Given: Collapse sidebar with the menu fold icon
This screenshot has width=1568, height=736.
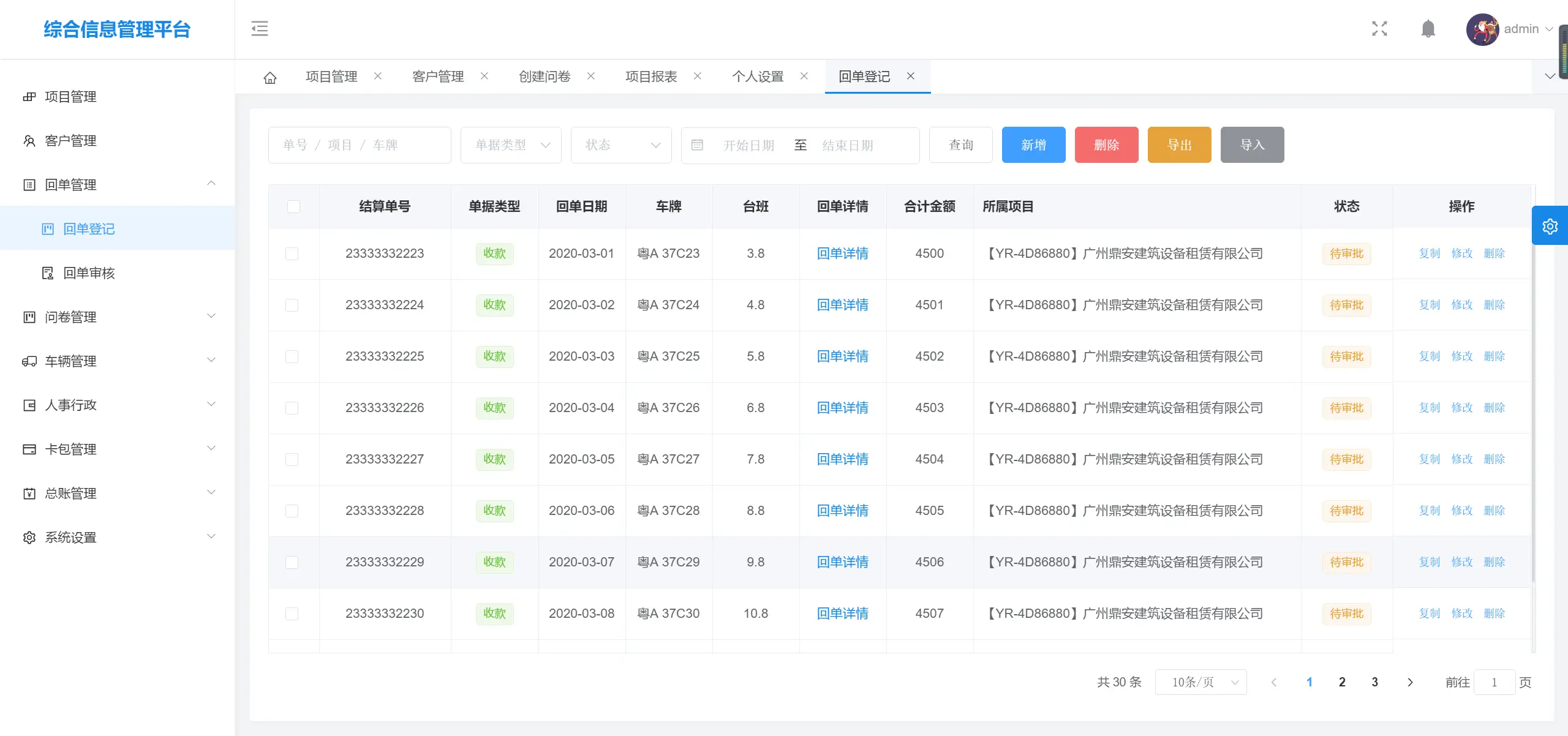Looking at the screenshot, I should coord(260,29).
